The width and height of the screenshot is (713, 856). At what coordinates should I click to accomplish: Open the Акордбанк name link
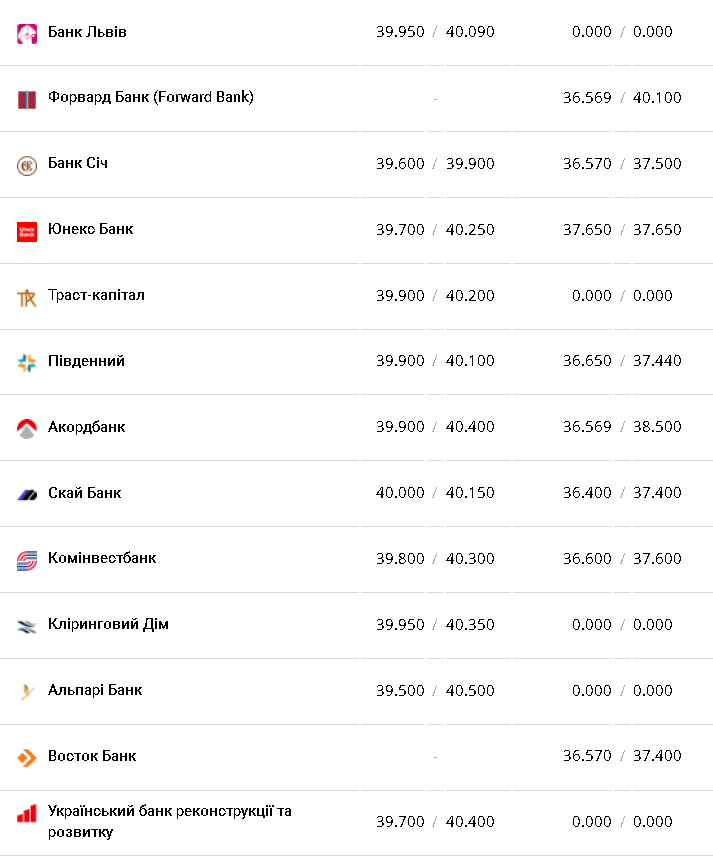click(x=87, y=427)
